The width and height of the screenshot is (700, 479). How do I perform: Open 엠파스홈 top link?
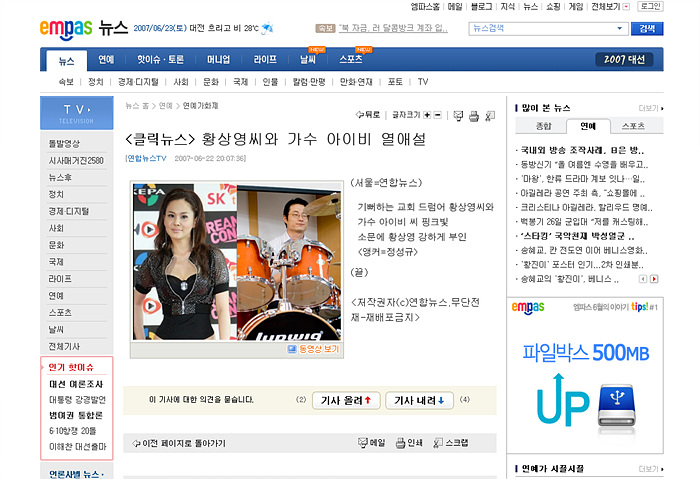[x=425, y=7]
